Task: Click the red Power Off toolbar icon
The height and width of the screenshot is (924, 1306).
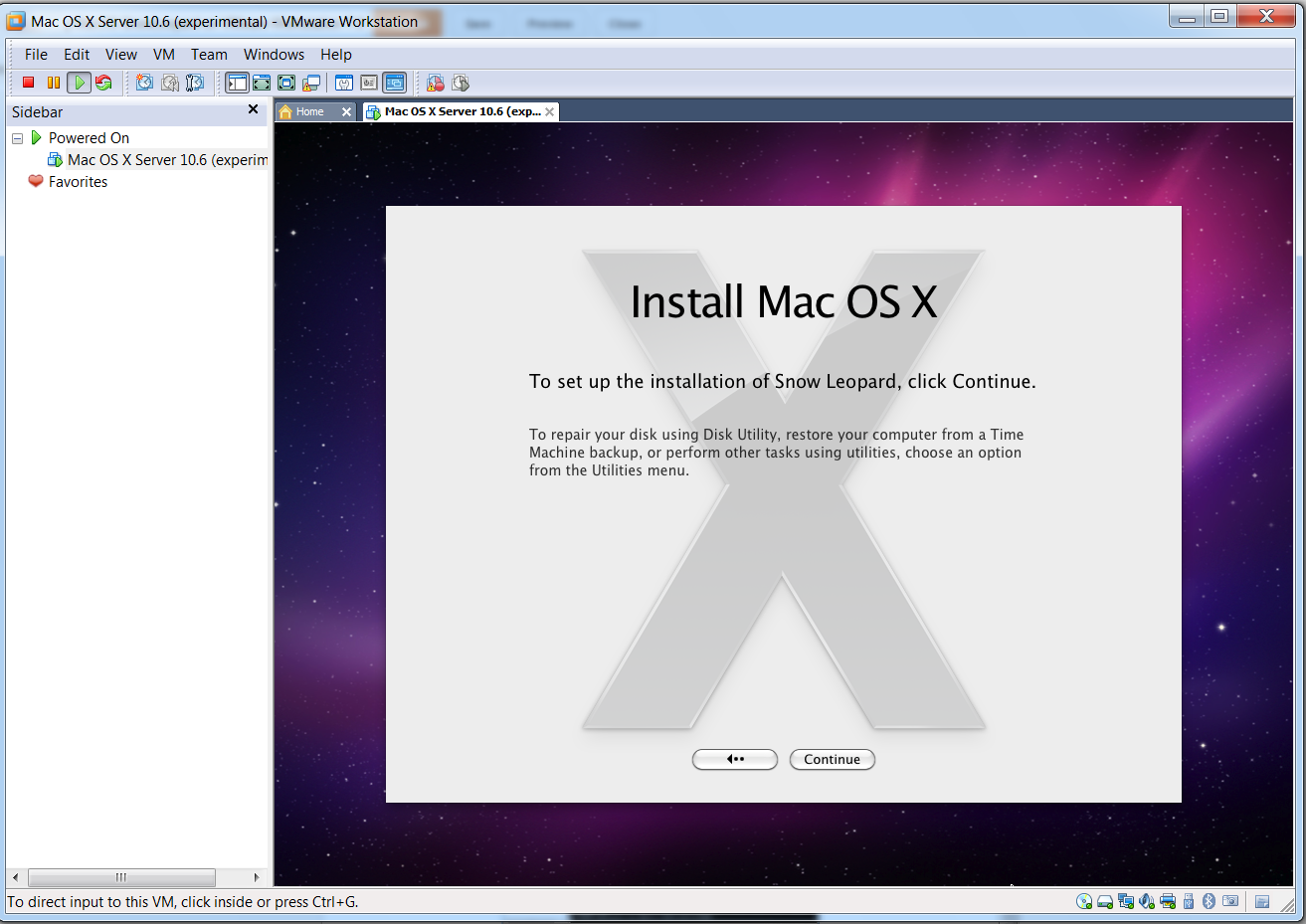Action: tap(29, 83)
